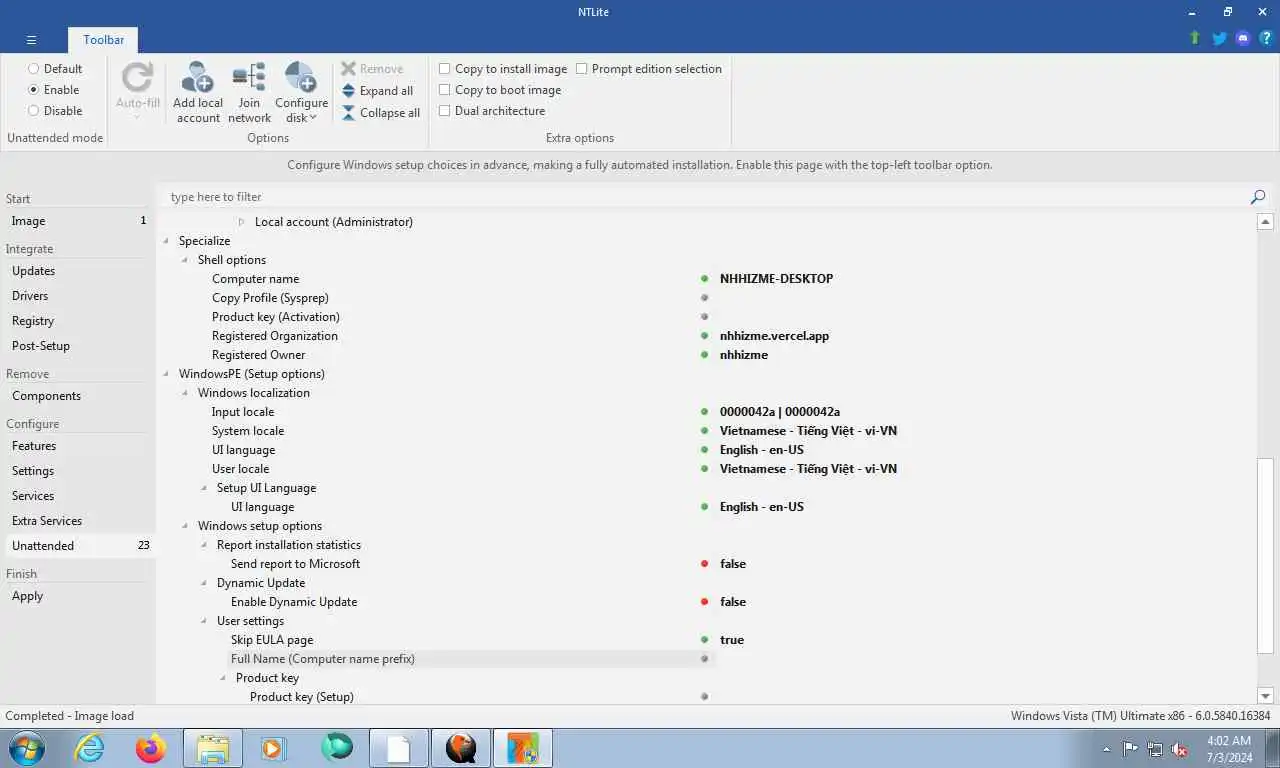Click the filter text input field
Screen dimensions: 1280x768
click(x=705, y=197)
